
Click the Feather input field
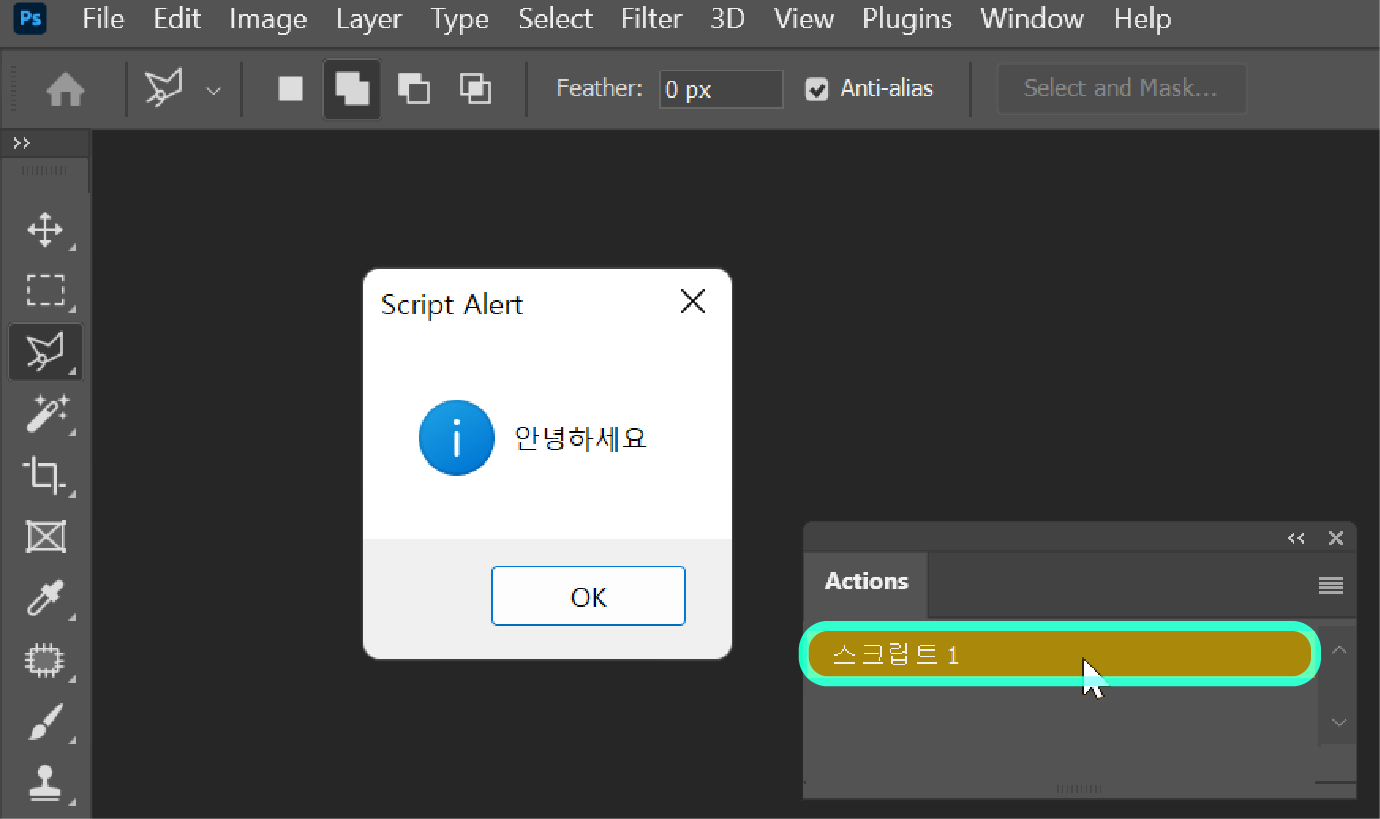pyautogui.click(x=721, y=90)
